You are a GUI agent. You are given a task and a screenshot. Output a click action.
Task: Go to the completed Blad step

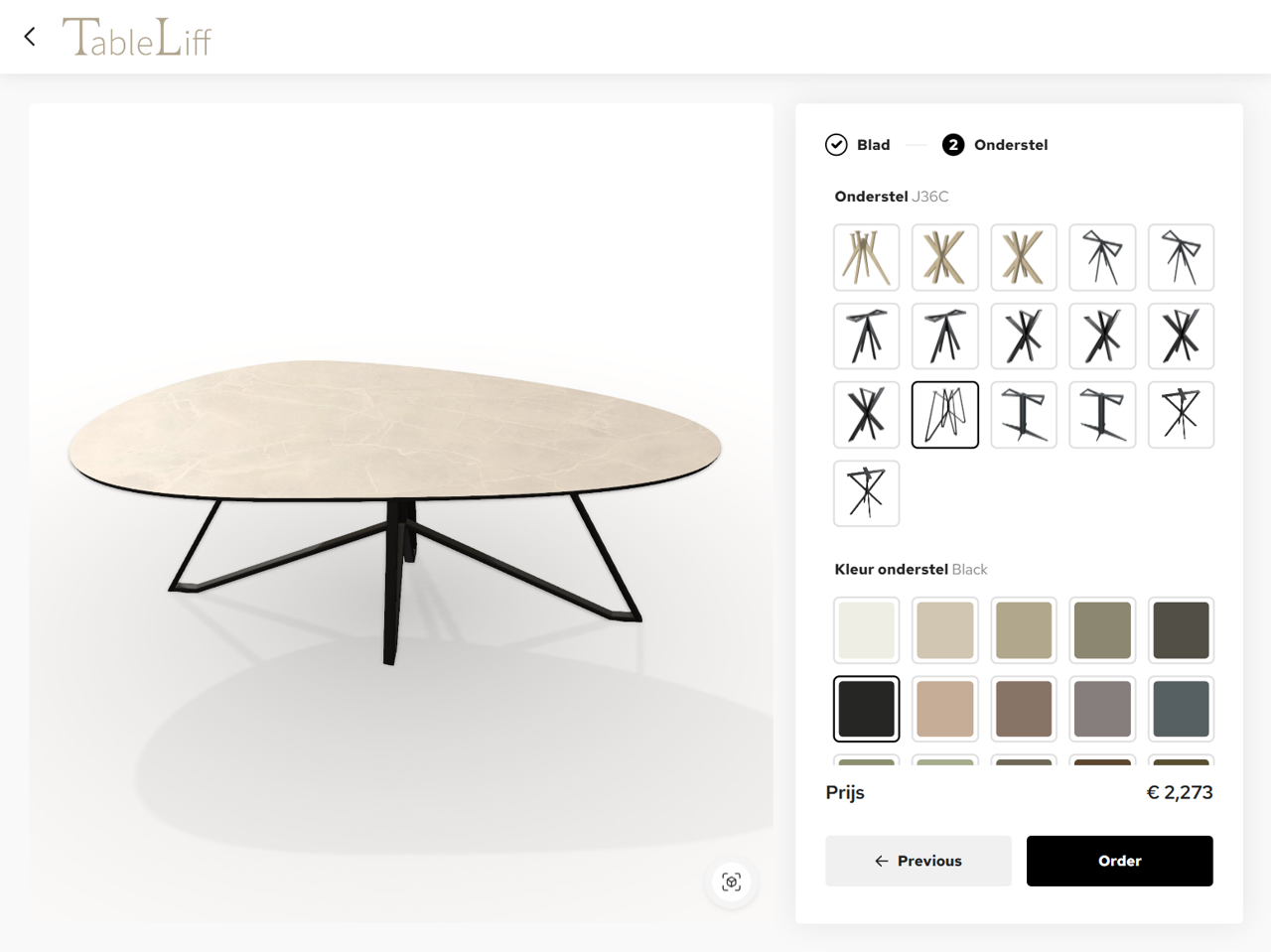[858, 145]
